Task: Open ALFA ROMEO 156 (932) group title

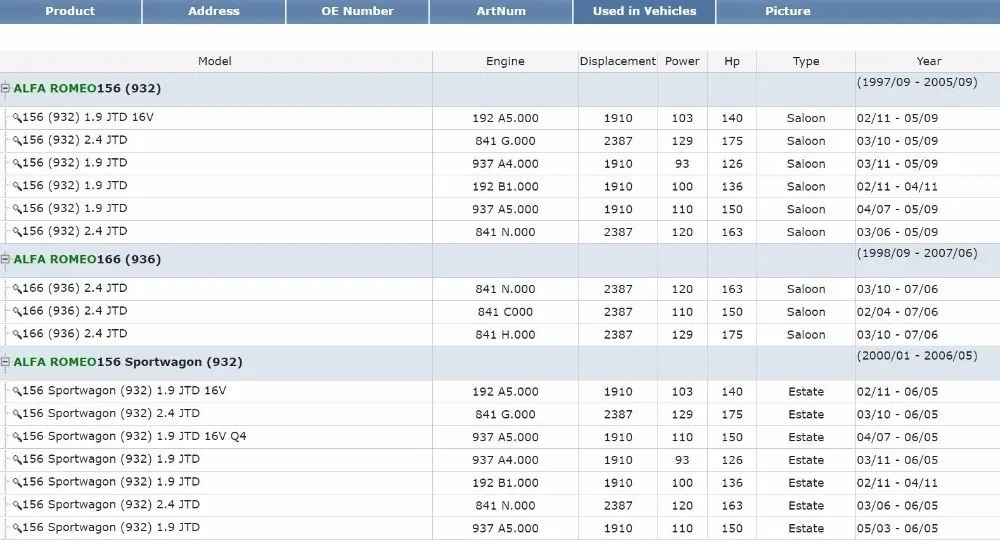Action: 87,88
